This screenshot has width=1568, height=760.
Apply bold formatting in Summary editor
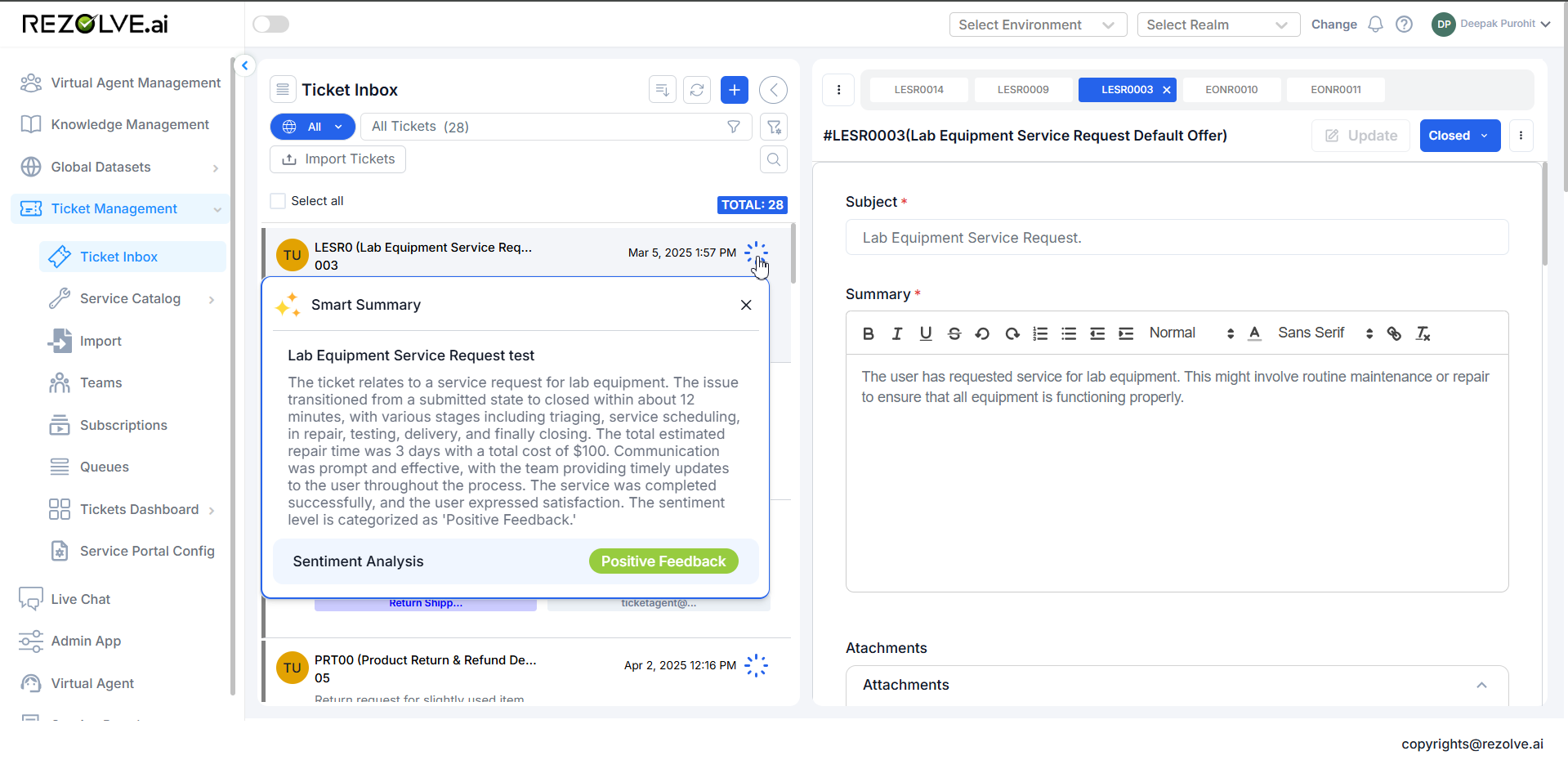[x=869, y=333]
